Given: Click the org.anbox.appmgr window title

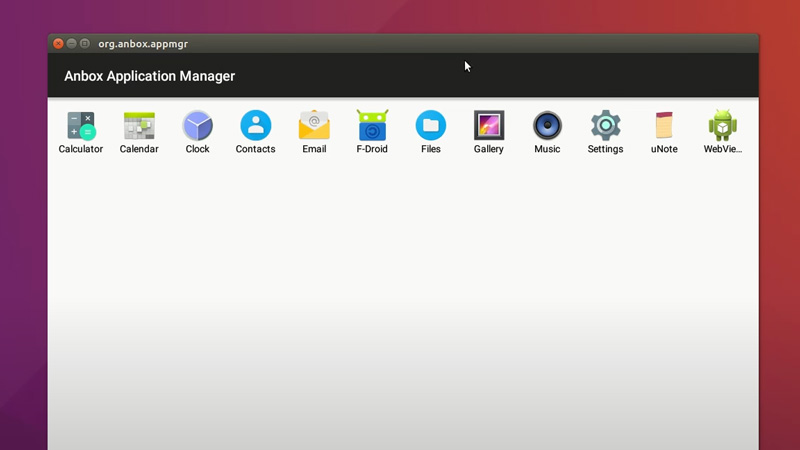Looking at the screenshot, I should [143, 44].
